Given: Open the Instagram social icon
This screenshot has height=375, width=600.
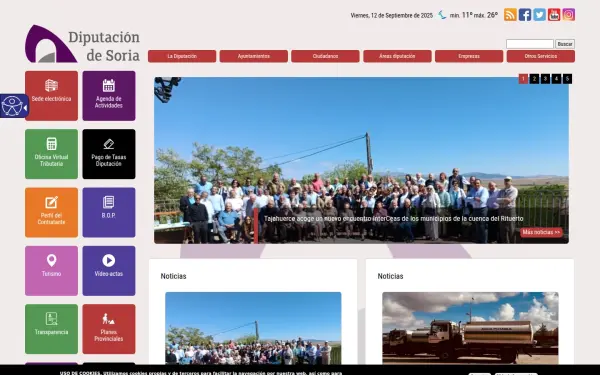Looking at the screenshot, I should [x=568, y=15].
